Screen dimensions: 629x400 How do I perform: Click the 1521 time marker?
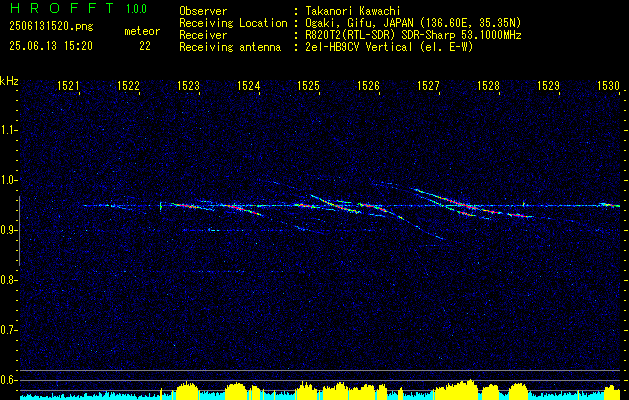click(x=68, y=85)
